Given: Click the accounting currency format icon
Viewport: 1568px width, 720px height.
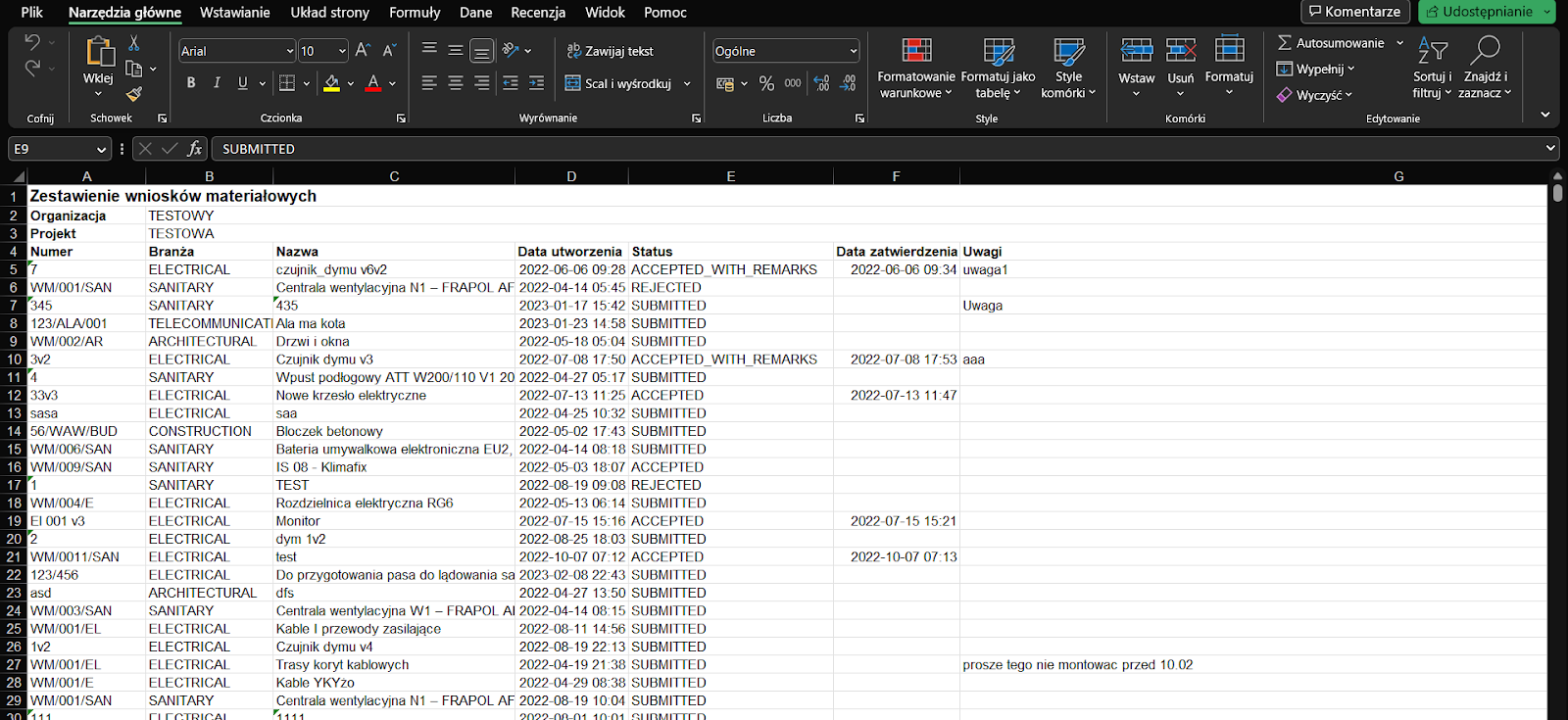Looking at the screenshot, I should coord(725,84).
